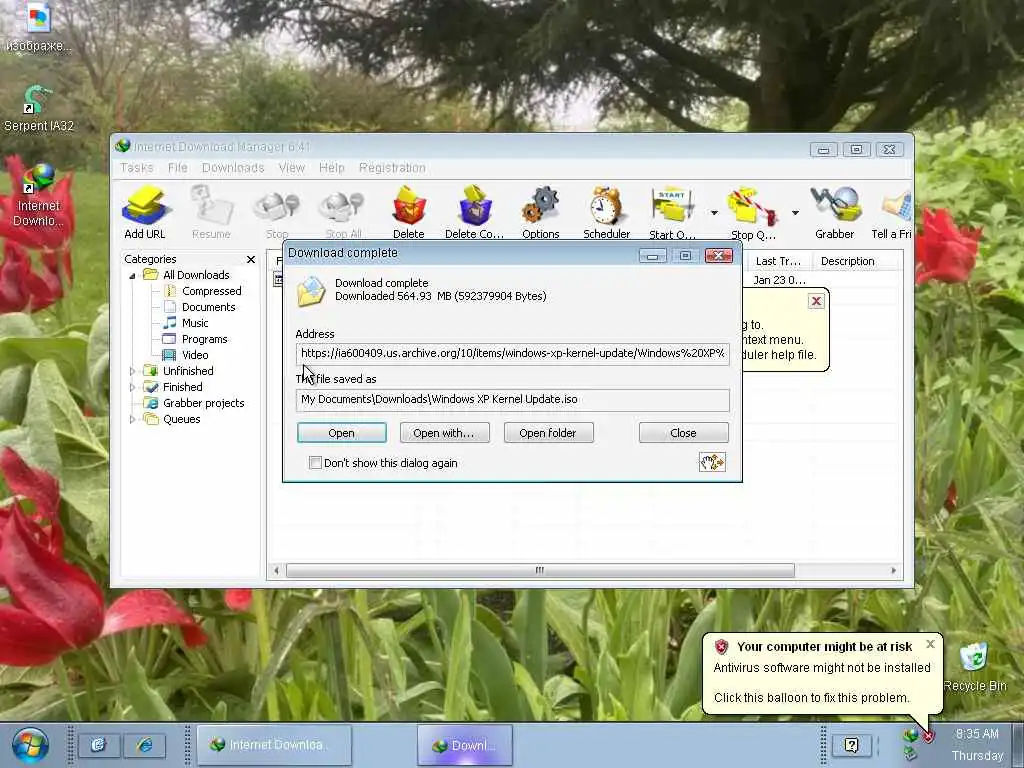The image size is (1024, 768).
Task: Open the Windows Start orb
Action: 30,745
